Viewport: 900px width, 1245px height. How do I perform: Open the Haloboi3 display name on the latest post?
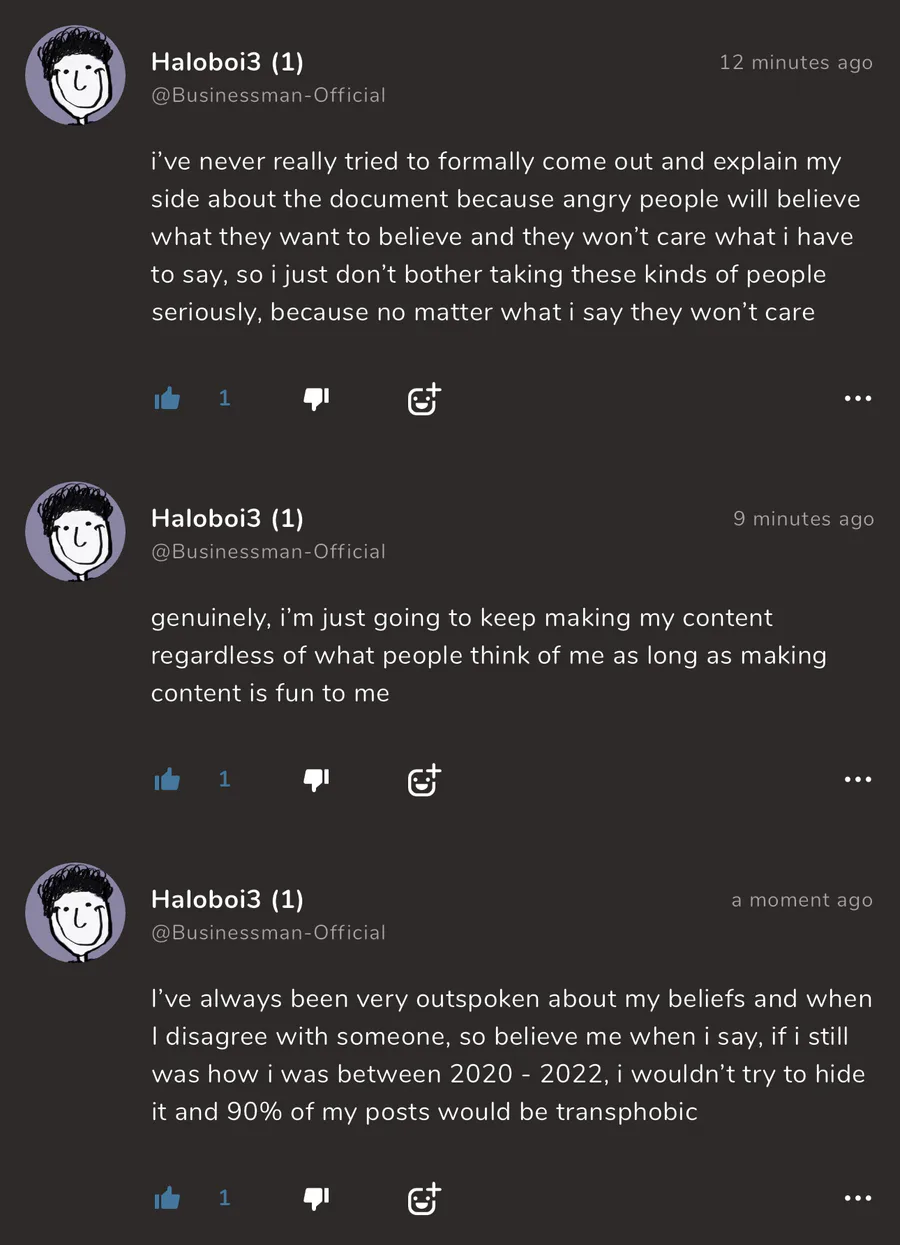(x=227, y=899)
